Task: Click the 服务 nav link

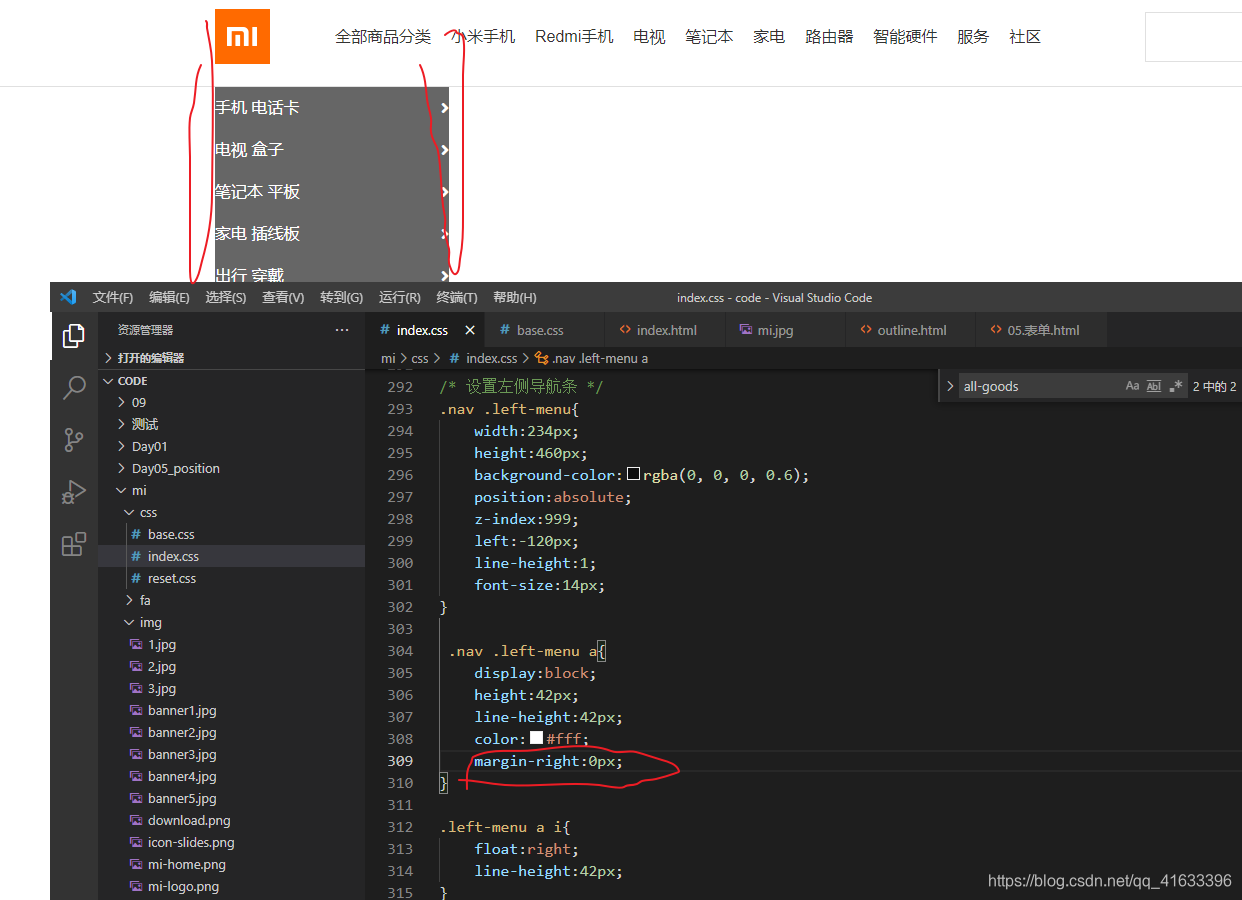Action: click(x=973, y=37)
